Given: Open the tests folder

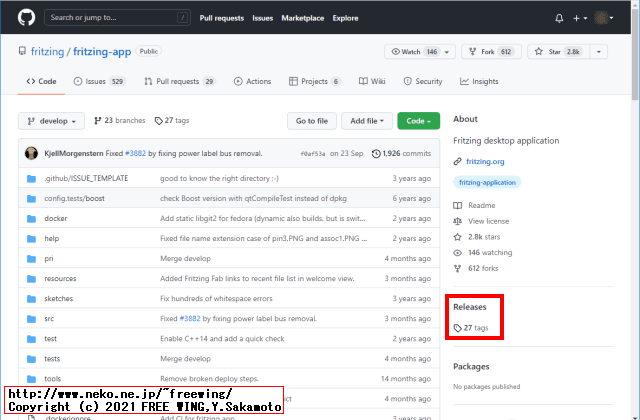Looking at the screenshot, I should (52, 358).
